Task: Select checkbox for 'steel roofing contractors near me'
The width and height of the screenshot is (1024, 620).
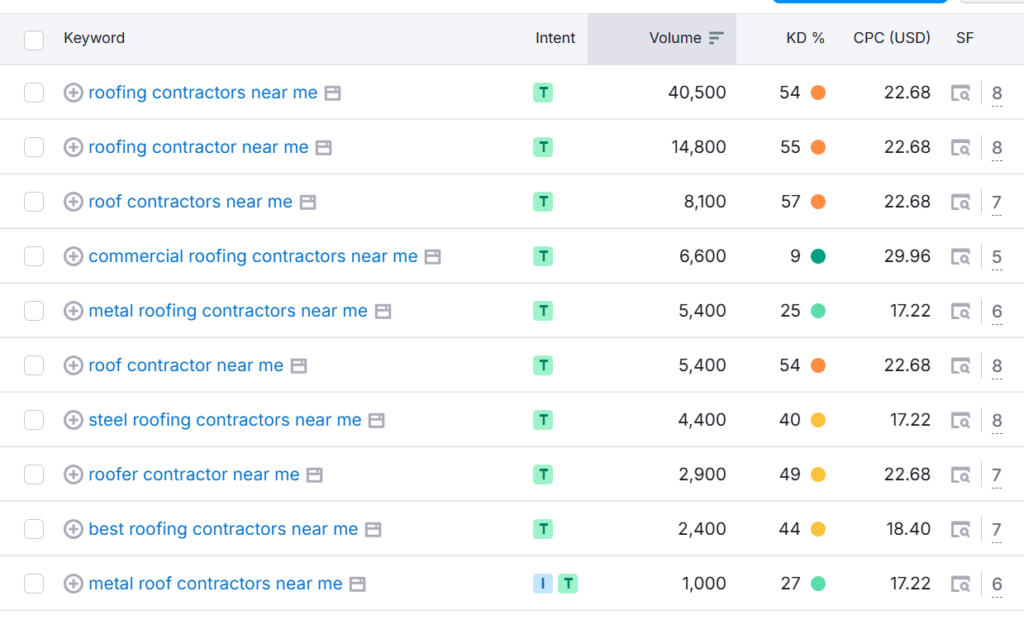Action: [x=34, y=420]
